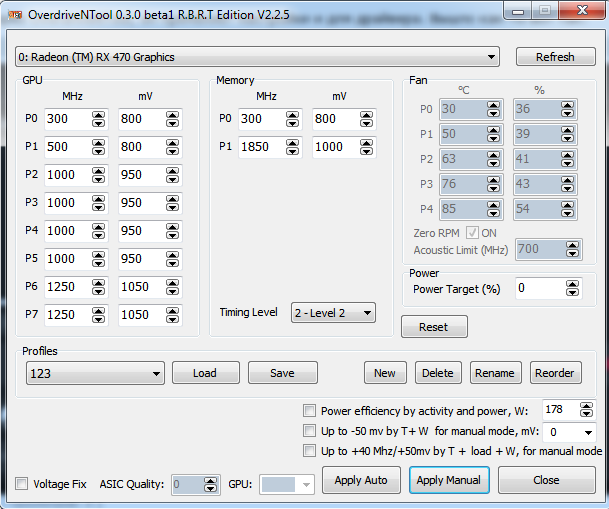609x509 pixels.
Task: Click the Memory P0 mV spinner arrows
Action: pos(366,119)
